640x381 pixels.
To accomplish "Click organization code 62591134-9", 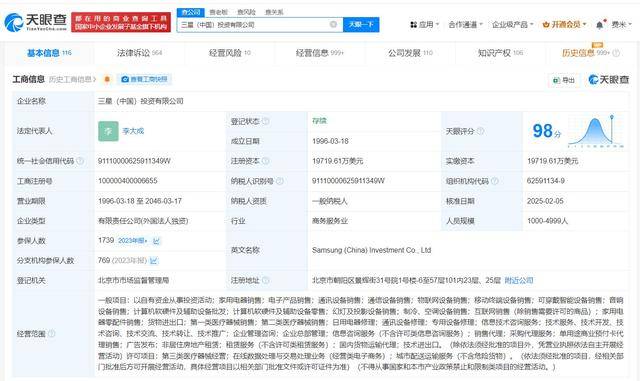I will click(546, 180).
